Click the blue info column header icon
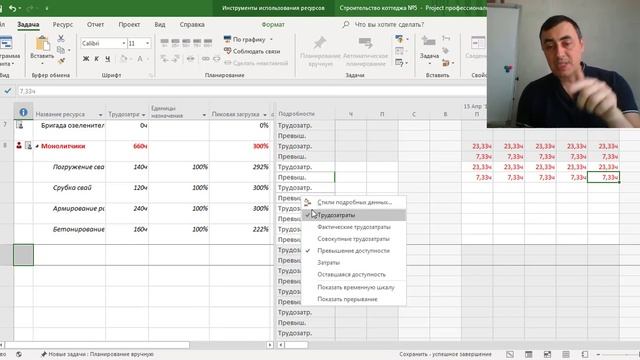This screenshot has width=640, height=360. tap(23, 112)
